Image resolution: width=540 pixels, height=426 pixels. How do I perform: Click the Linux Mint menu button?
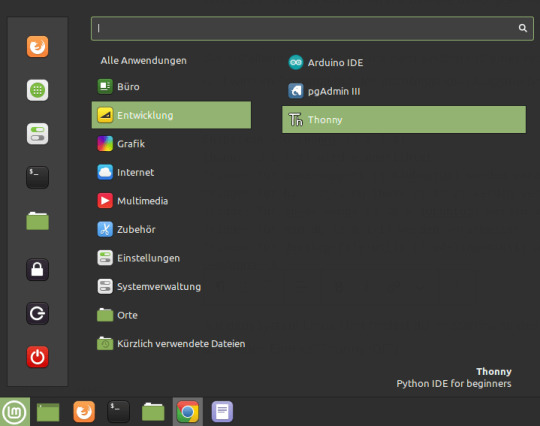pos(14,412)
